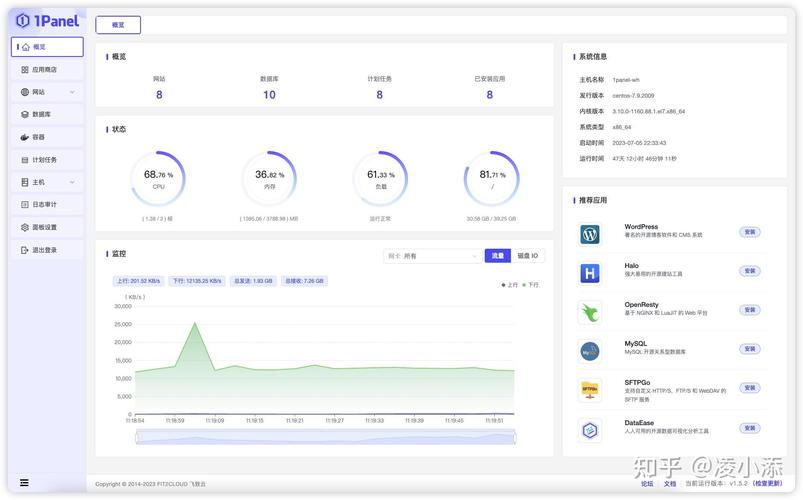Collapse sidebar with hamburger menu icon
Screen dimensions: 803x500
[24, 483]
